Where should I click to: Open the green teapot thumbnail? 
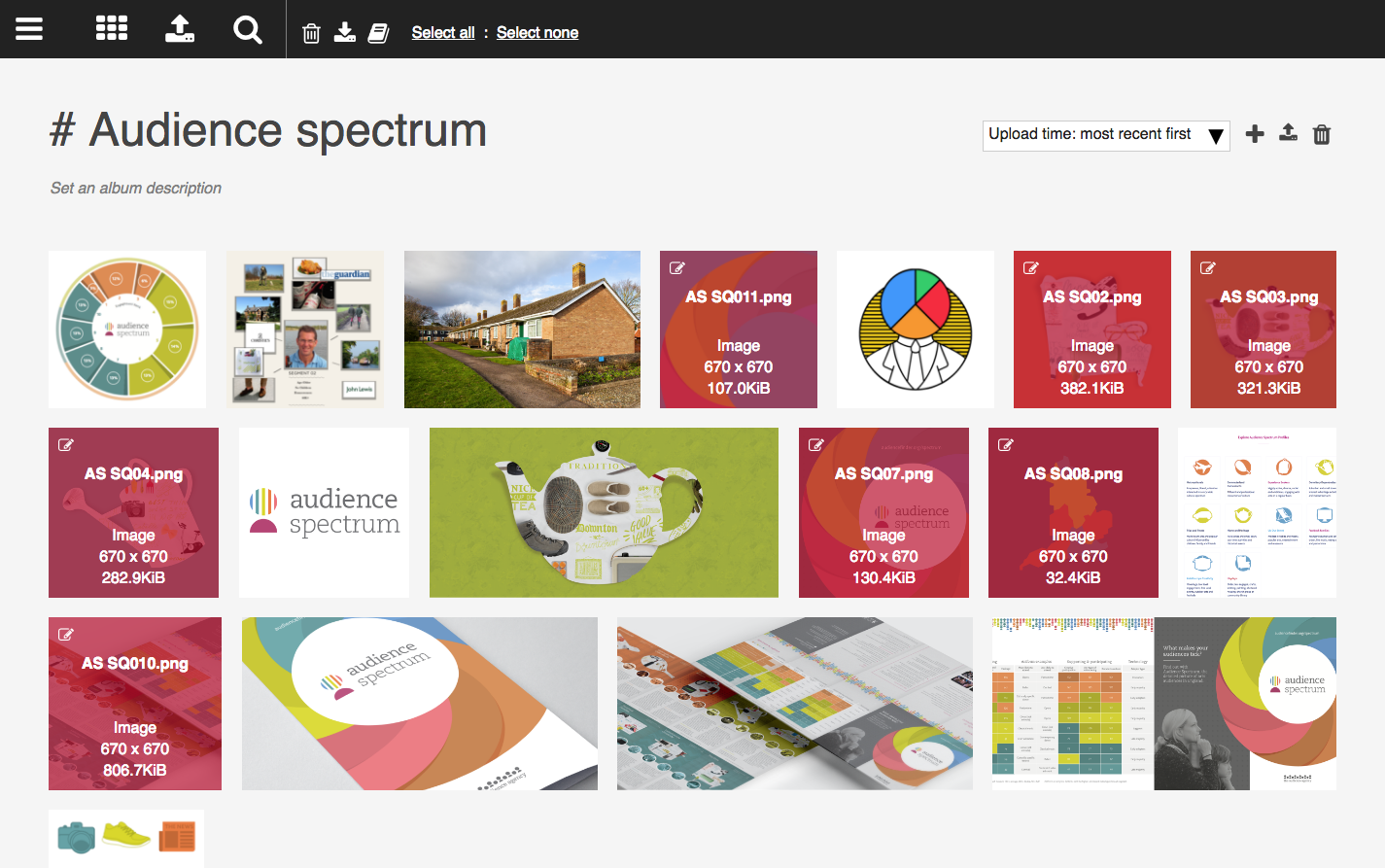(604, 512)
